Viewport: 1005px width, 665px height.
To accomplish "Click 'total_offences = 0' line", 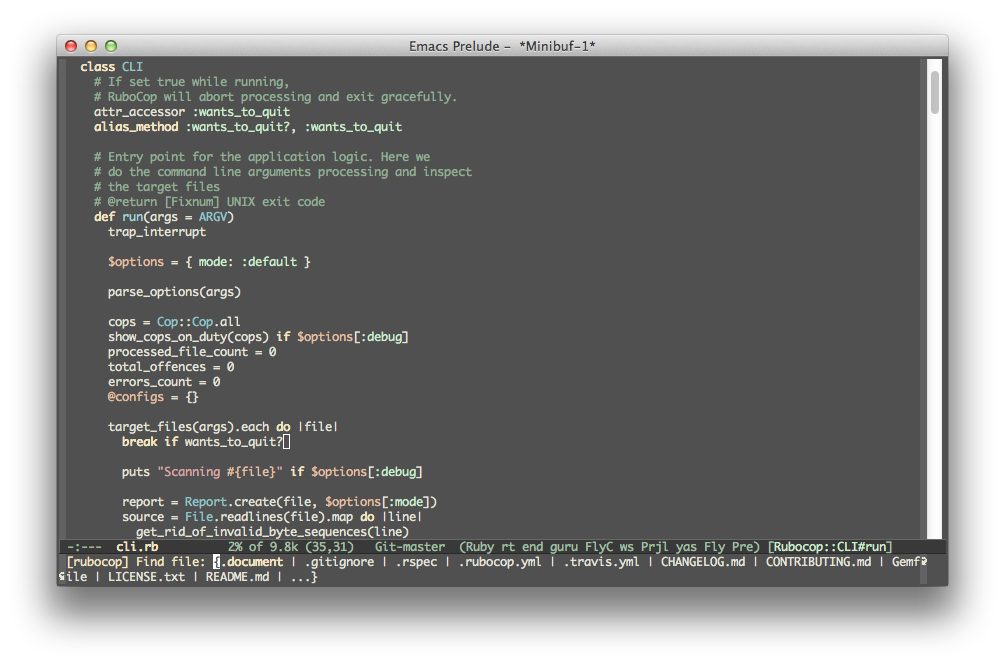I will (171, 366).
